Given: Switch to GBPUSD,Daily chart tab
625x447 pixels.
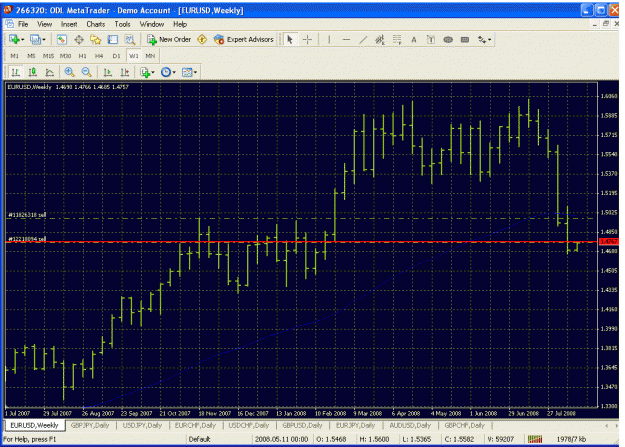Looking at the screenshot, I should [302, 425].
